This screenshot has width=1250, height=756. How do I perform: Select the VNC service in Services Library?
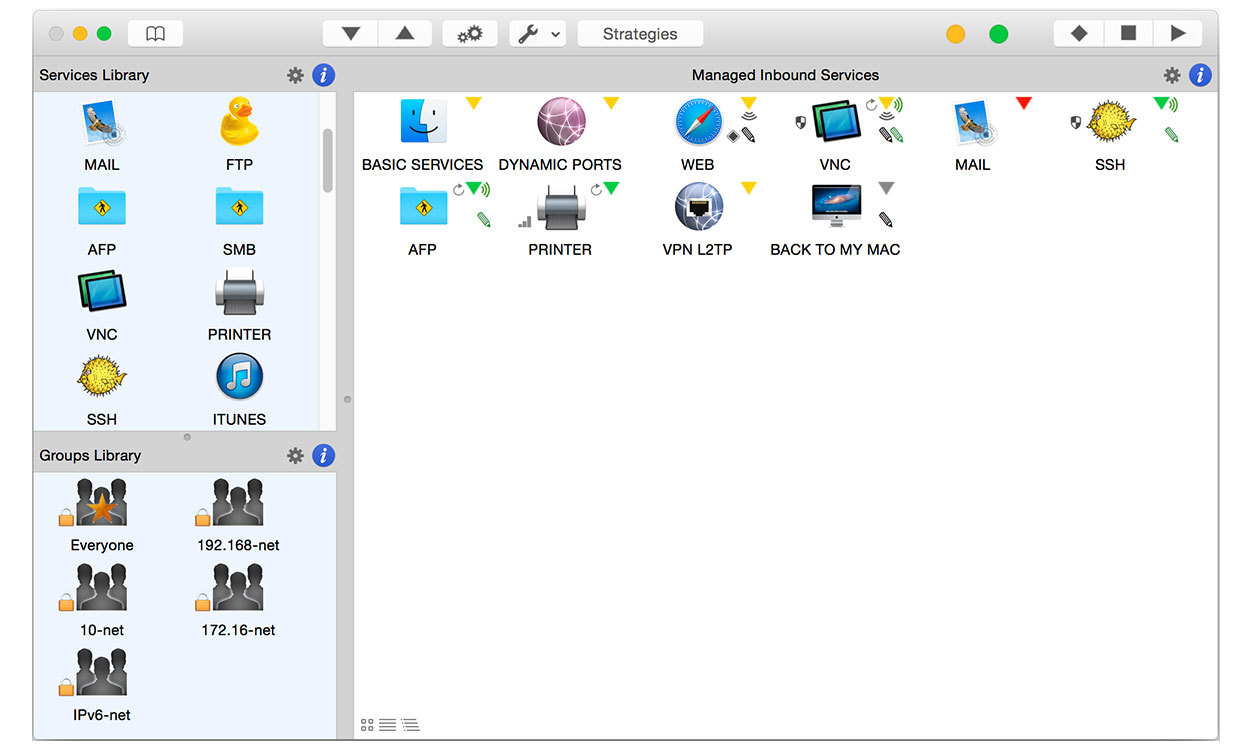(101, 292)
